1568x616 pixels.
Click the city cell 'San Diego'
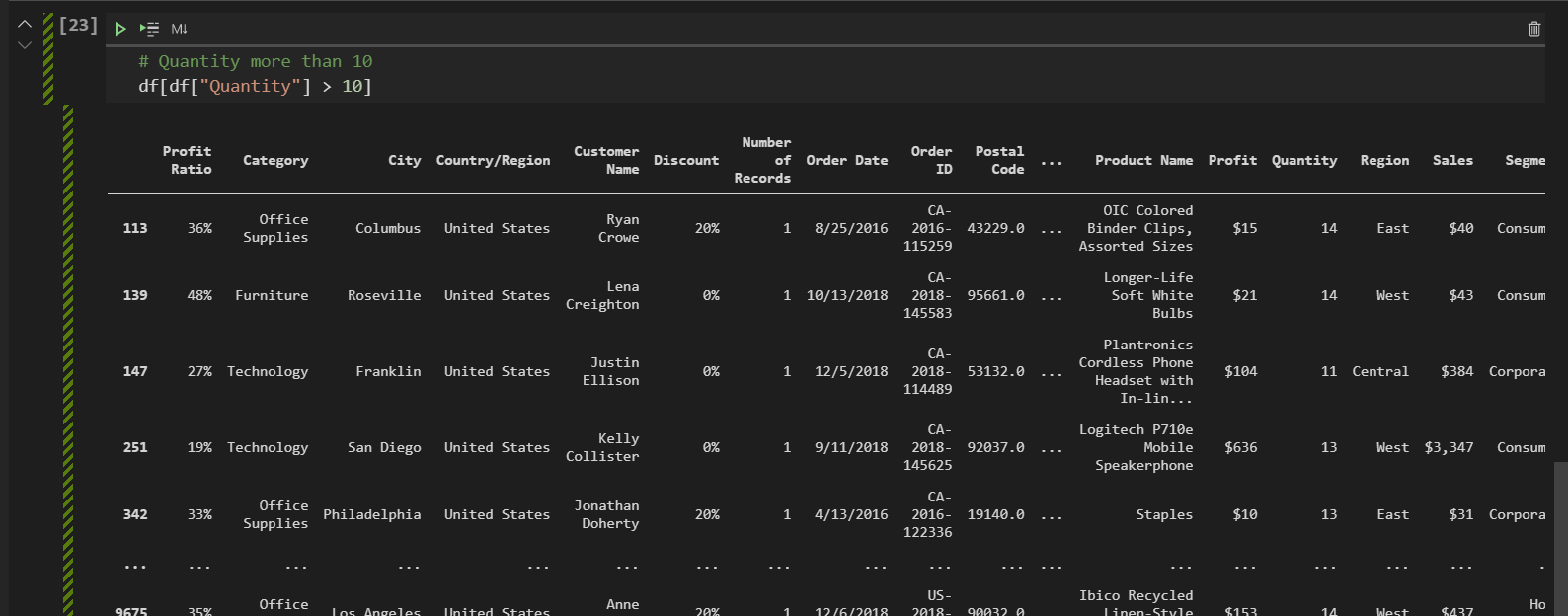[x=384, y=447]
